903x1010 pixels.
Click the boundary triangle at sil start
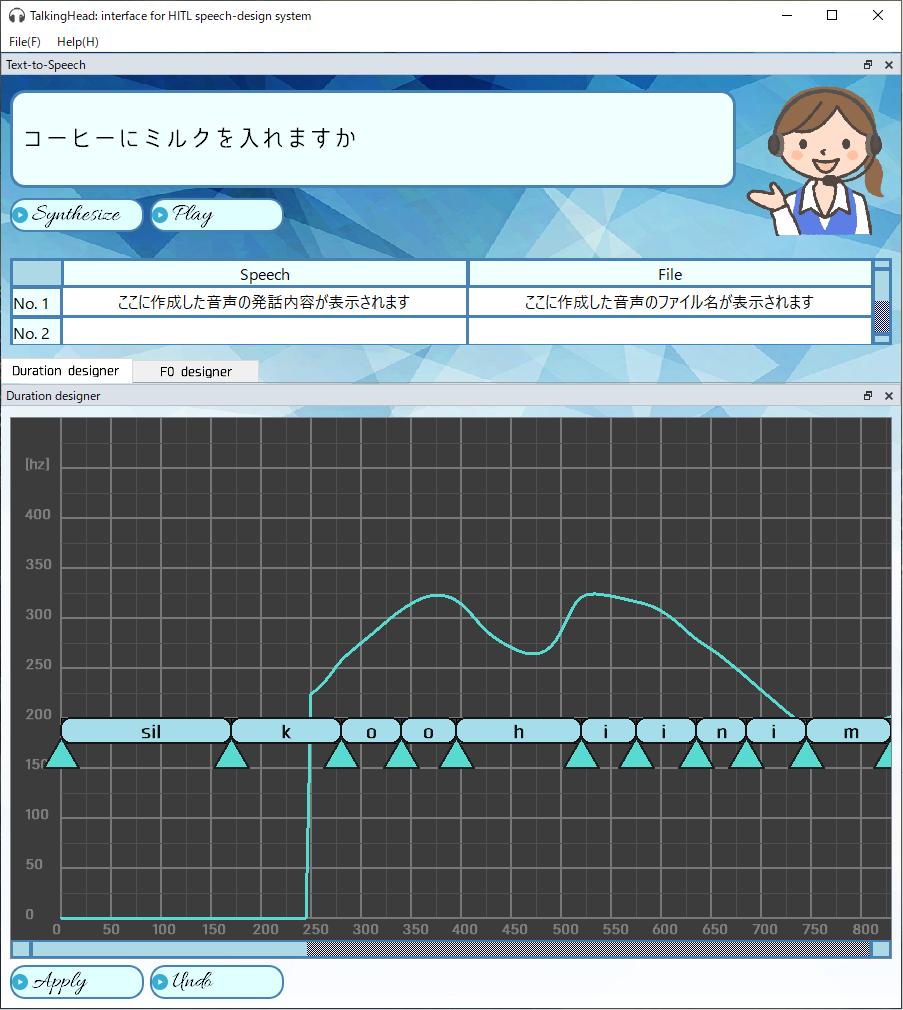(x=62, y=756)
